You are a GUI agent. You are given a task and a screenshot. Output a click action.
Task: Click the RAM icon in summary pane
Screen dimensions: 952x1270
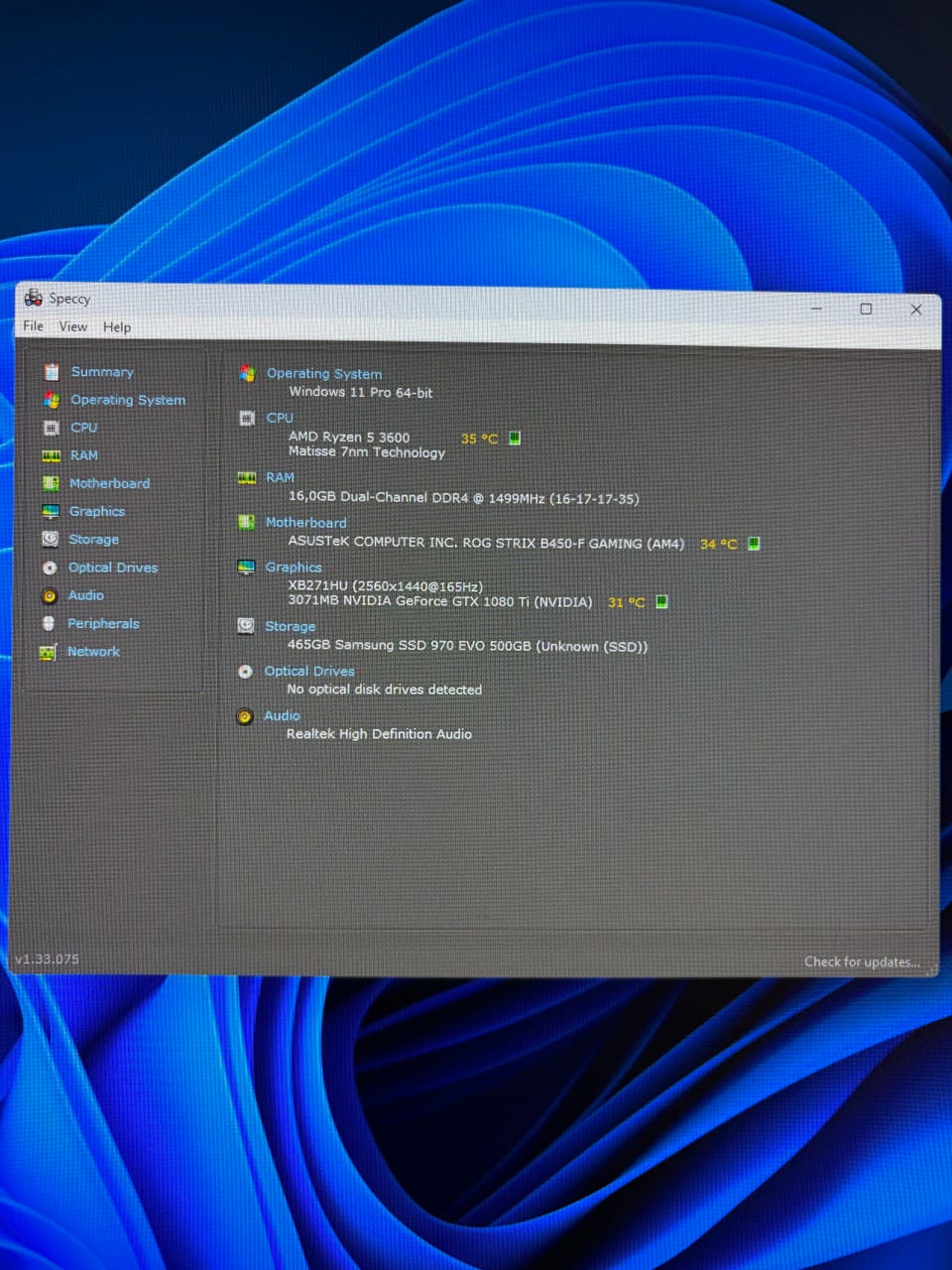[247, 477]
